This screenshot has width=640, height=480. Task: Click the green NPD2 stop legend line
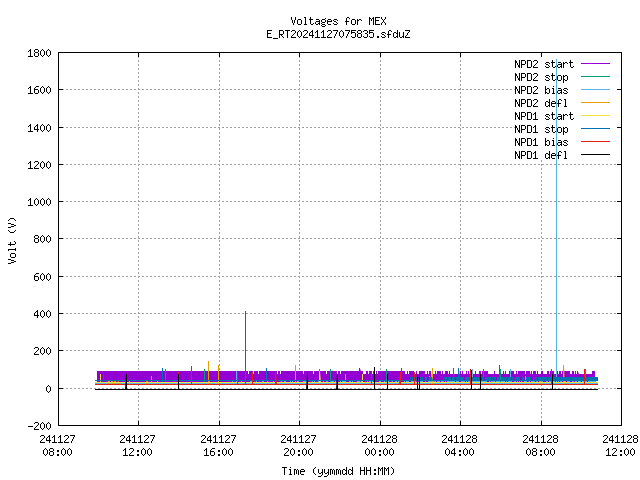click(x=595, y=77)
